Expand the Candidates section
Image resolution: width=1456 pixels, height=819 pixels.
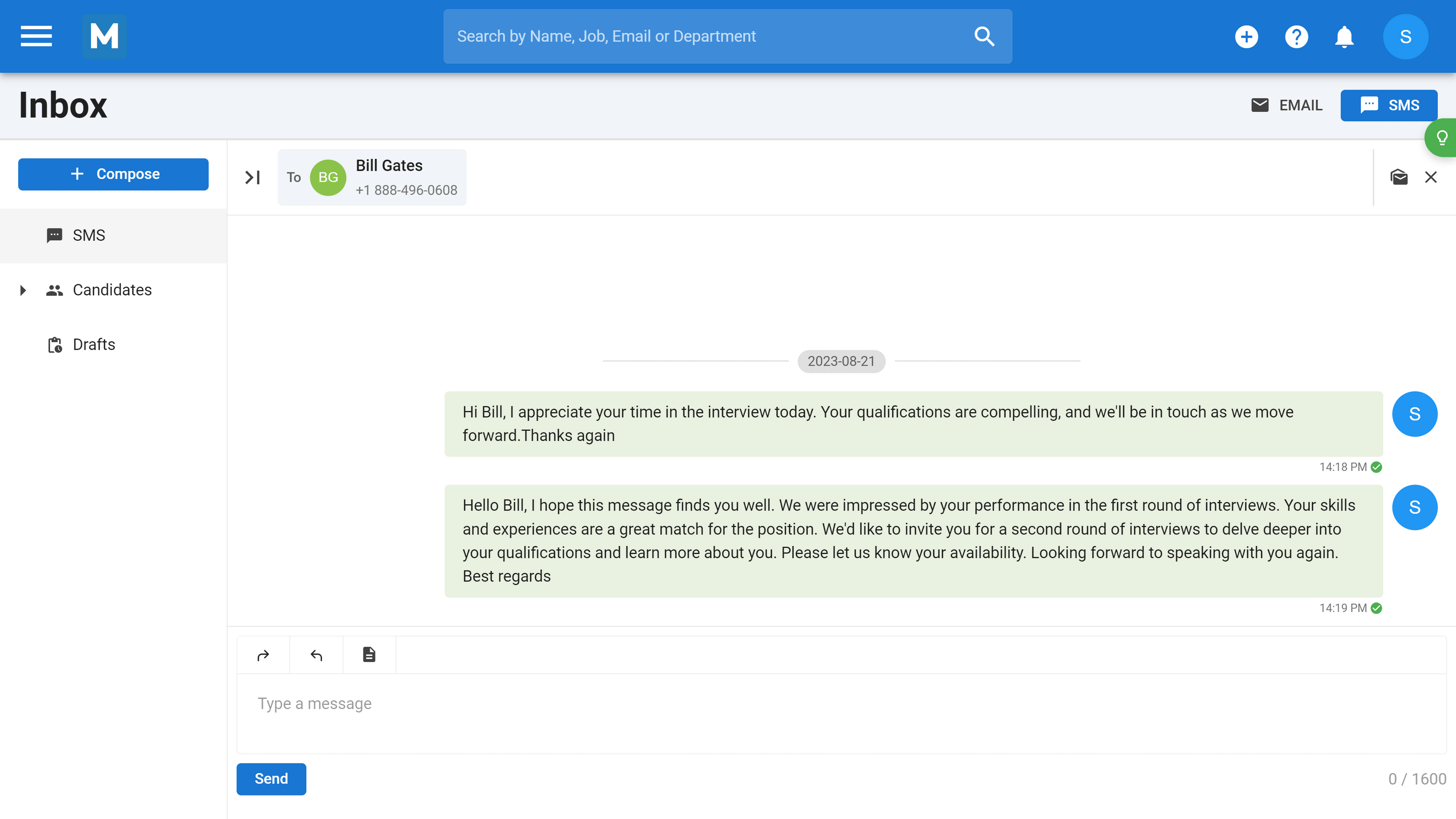click(23, 290)
